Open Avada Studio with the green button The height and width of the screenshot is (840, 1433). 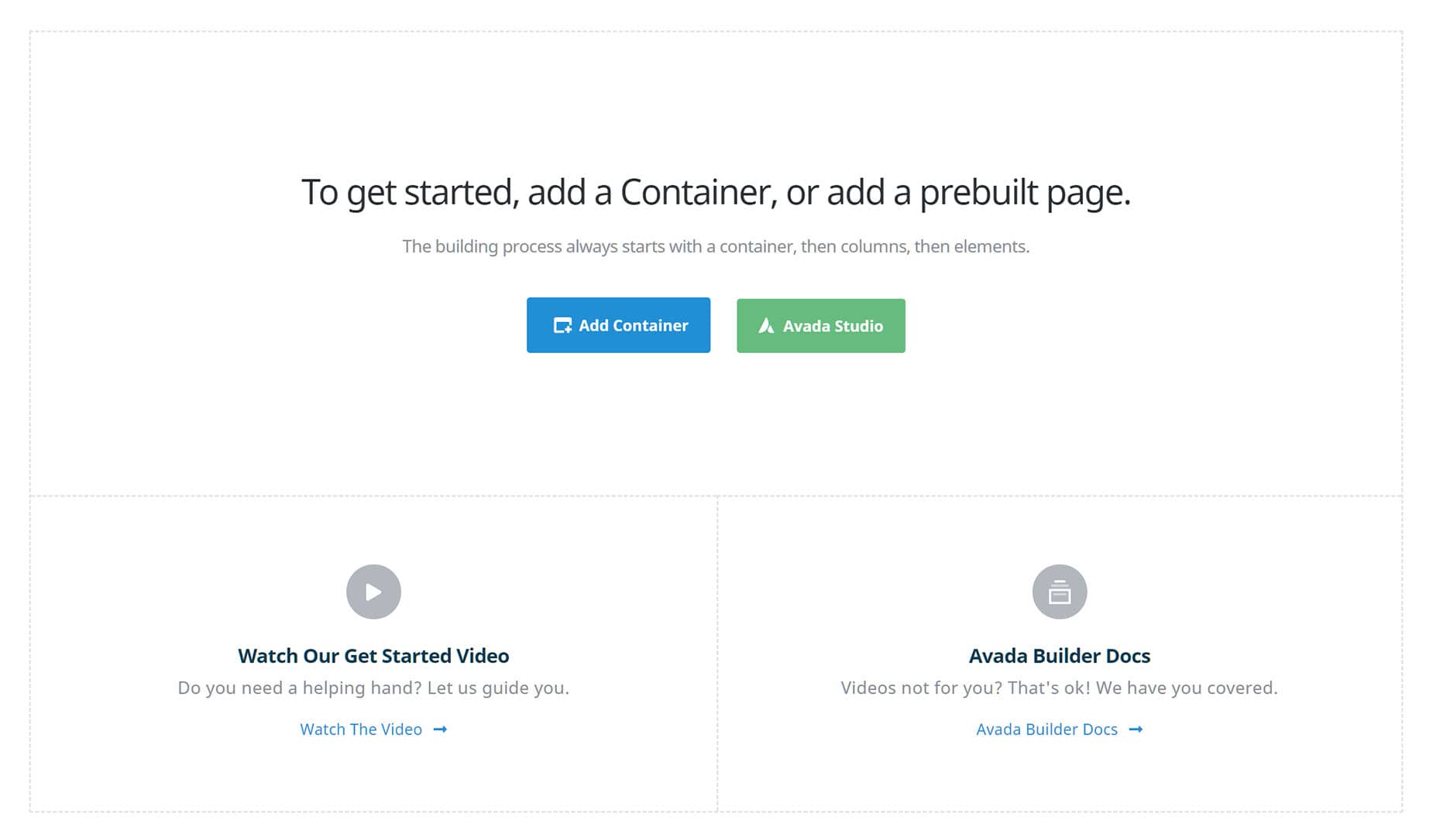[x=820, y=326]
